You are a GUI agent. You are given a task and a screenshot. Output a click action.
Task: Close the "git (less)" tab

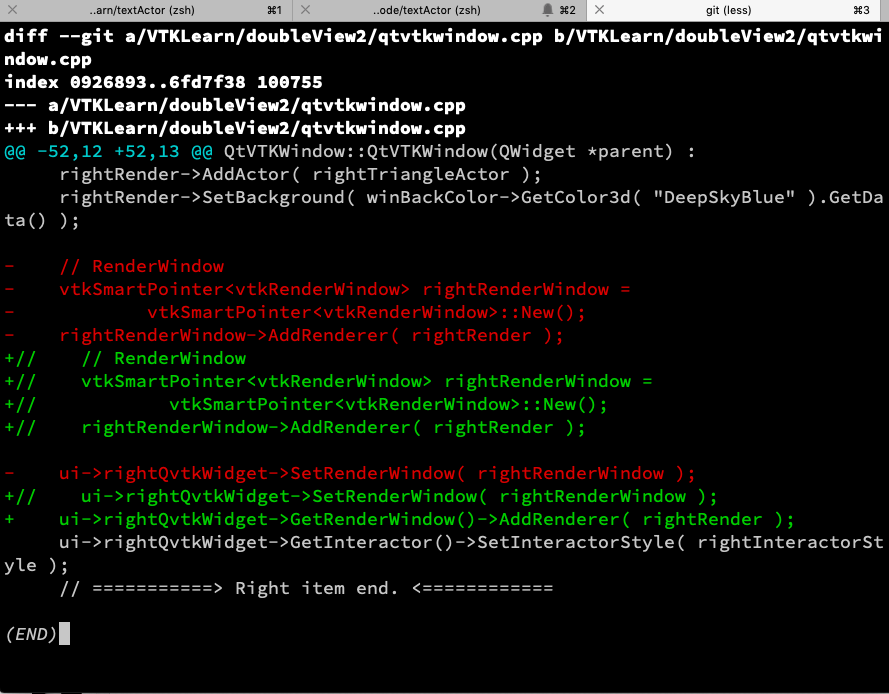tap(599, 11)
